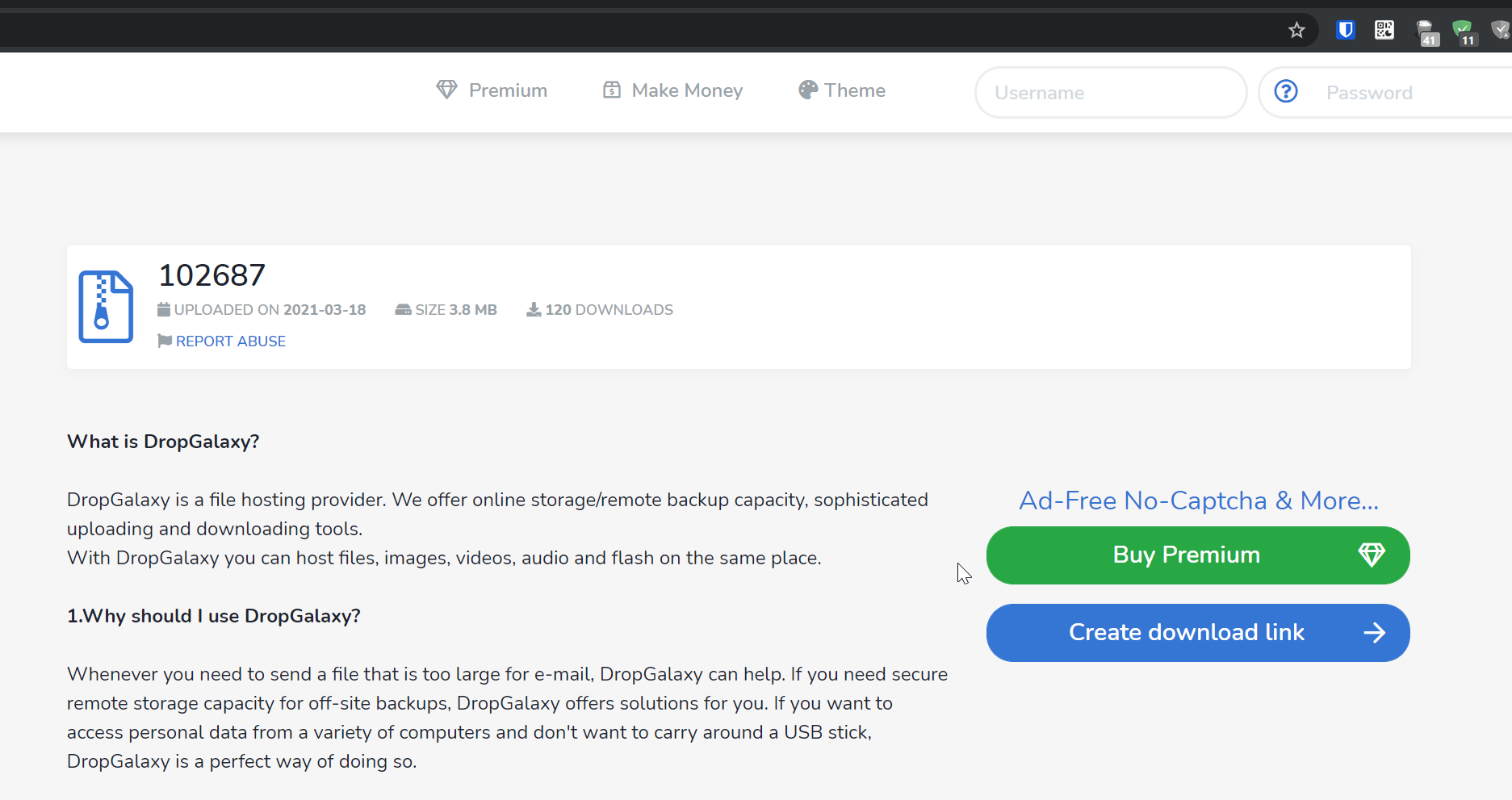Click the blue zip file icon
Screen dimensions: 1512x800
(105, 307)
